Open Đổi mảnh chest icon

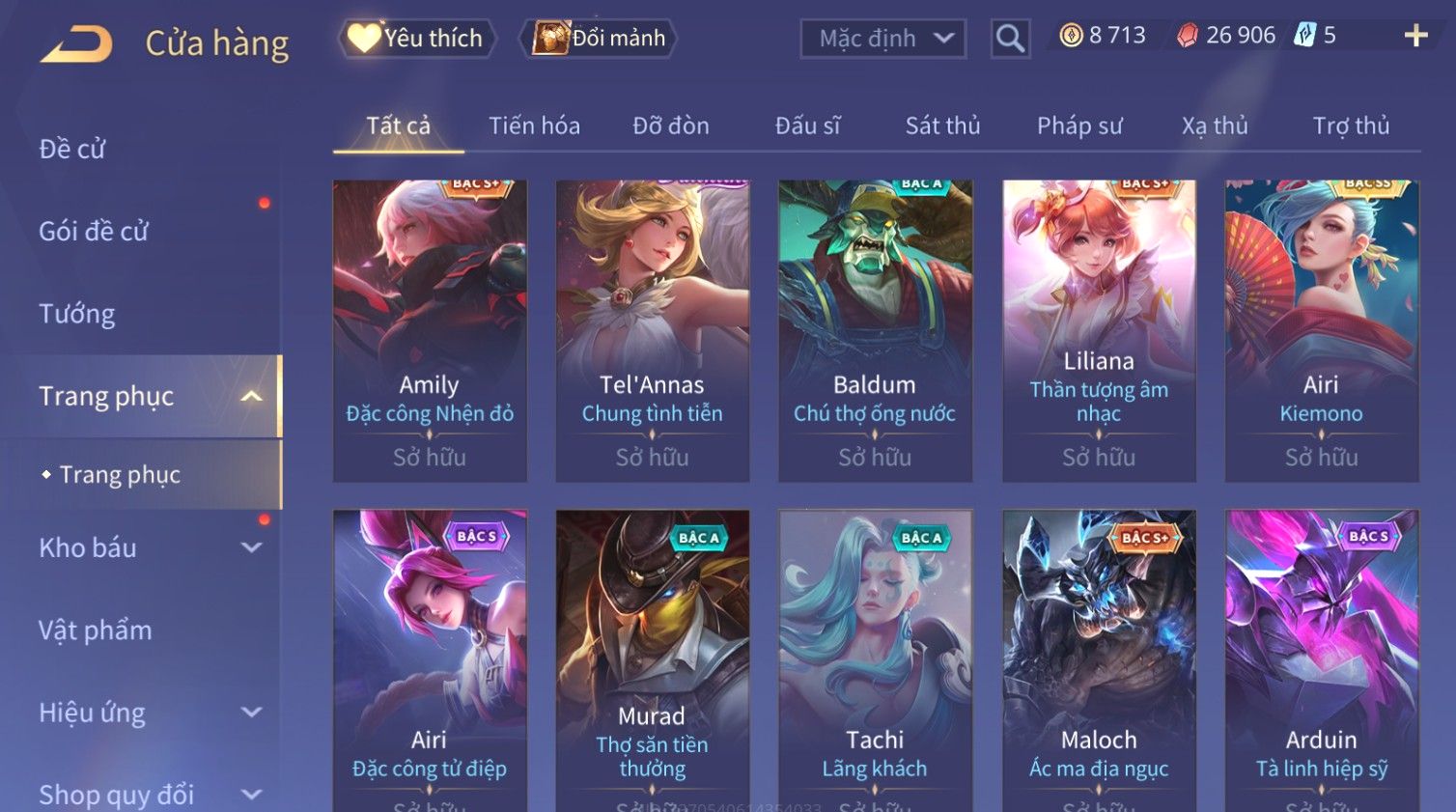[550, 38]
